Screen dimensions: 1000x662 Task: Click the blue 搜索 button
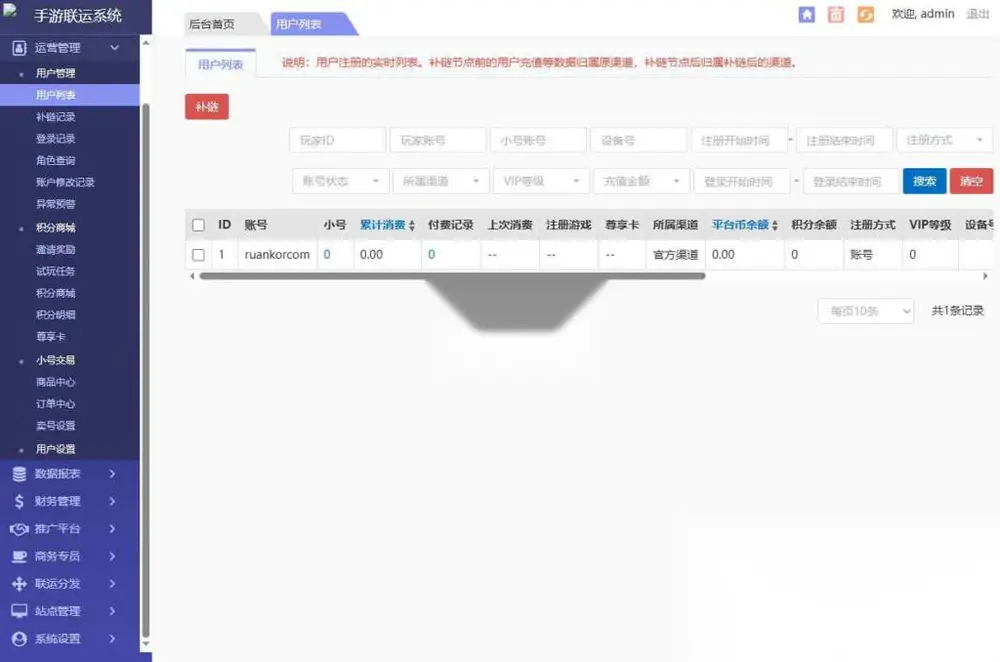(924, 181)
